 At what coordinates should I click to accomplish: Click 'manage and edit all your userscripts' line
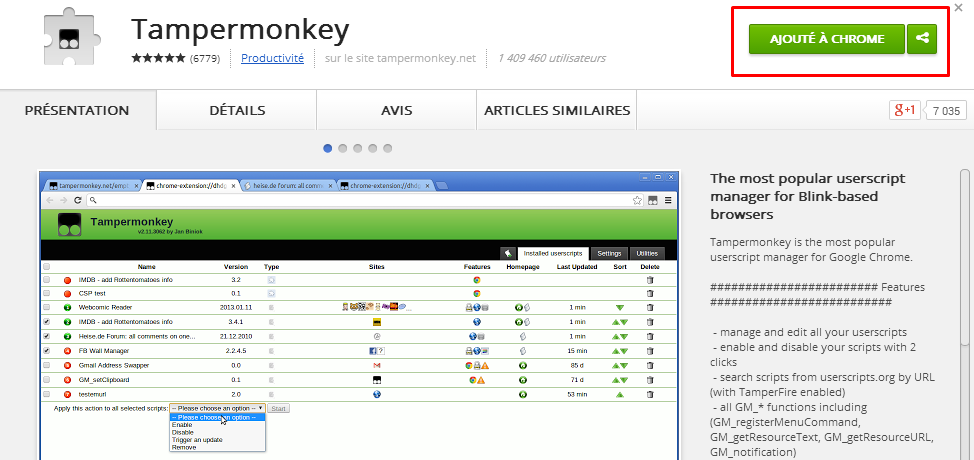pyautogui.click(x=809, y=331)
